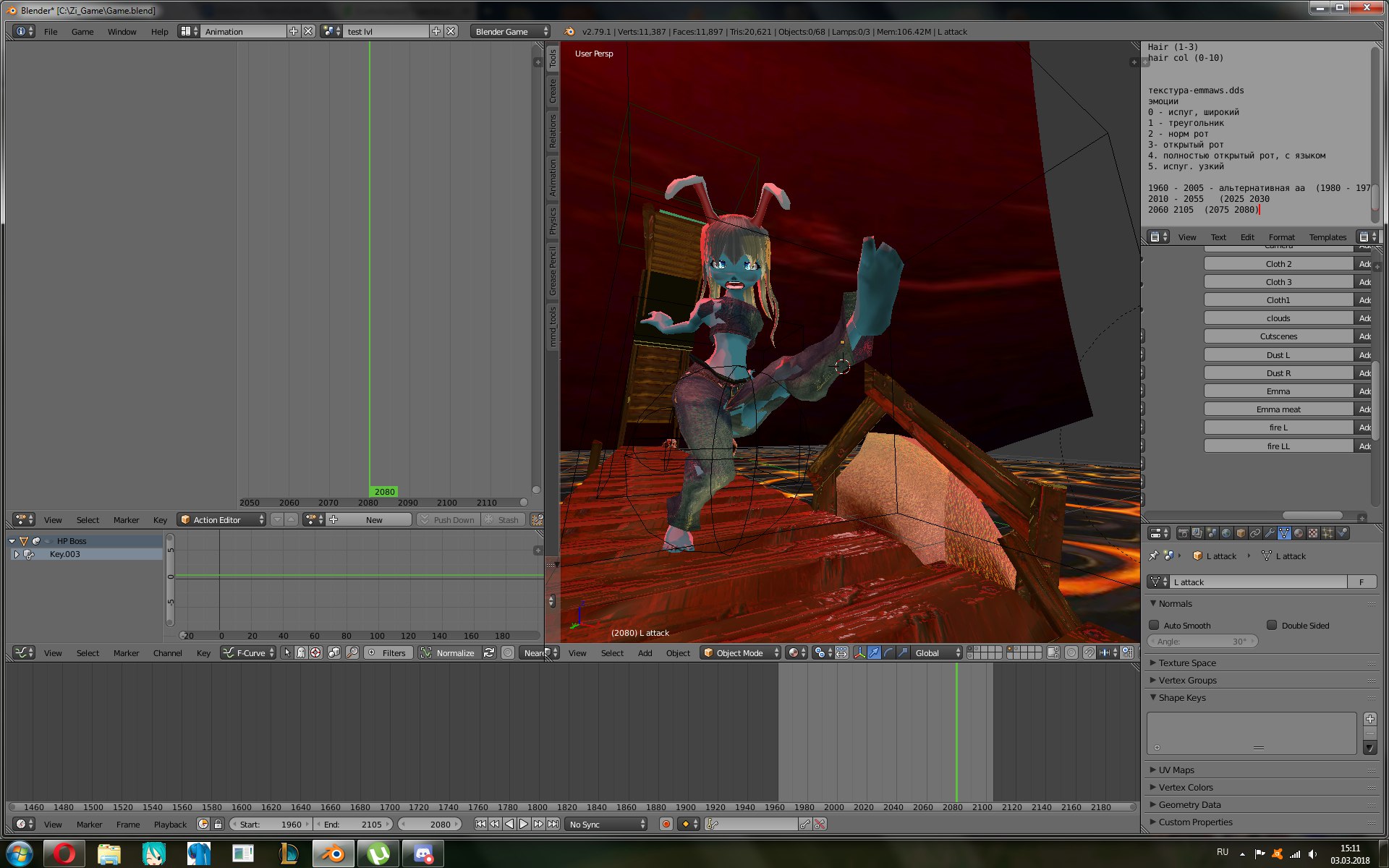Screen dimensions: 1389x868
Task: Open Discord from the taskbar
Action: click(423, 854)
